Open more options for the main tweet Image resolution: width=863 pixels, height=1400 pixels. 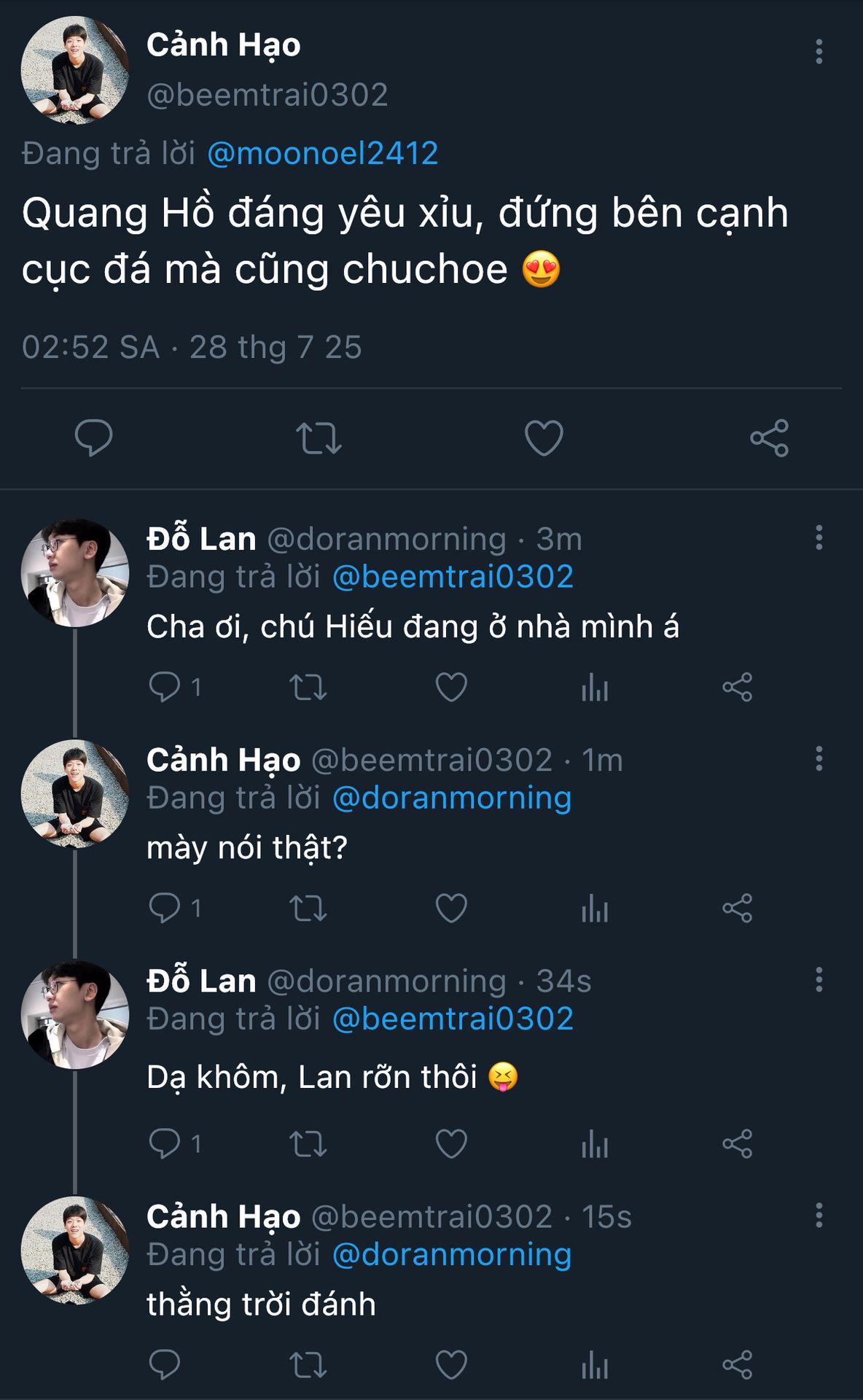point(819,52)
